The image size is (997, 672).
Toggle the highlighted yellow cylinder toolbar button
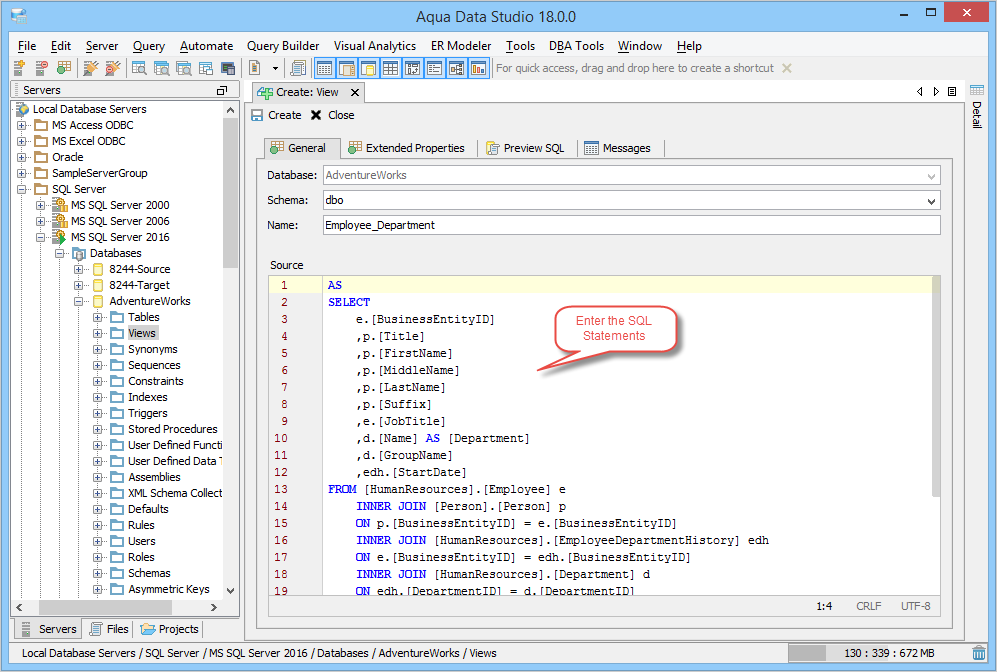pyautogui.click(x=368, y=68)
